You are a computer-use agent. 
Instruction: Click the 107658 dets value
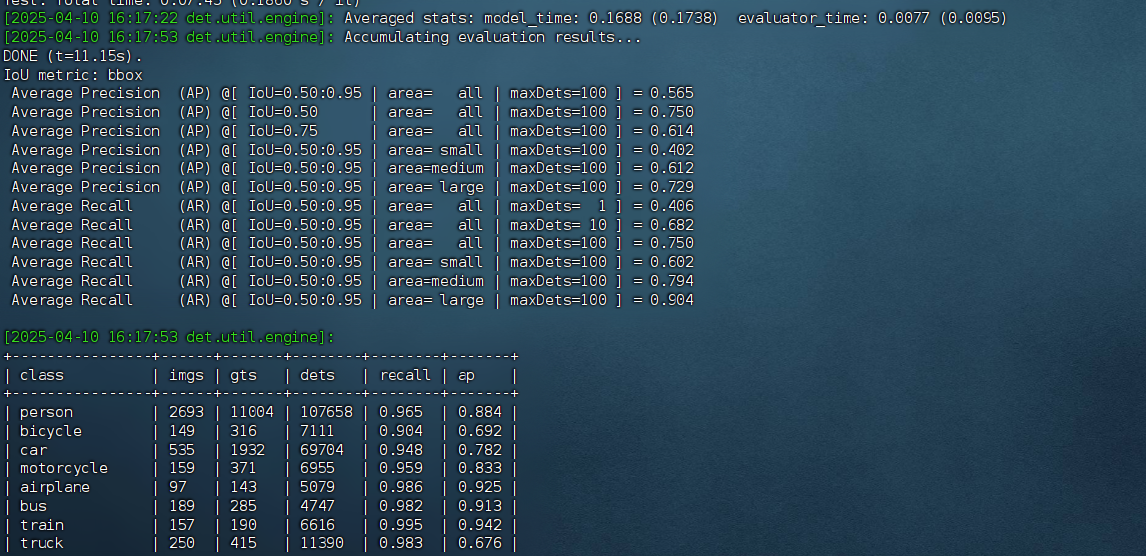[326, 412]
